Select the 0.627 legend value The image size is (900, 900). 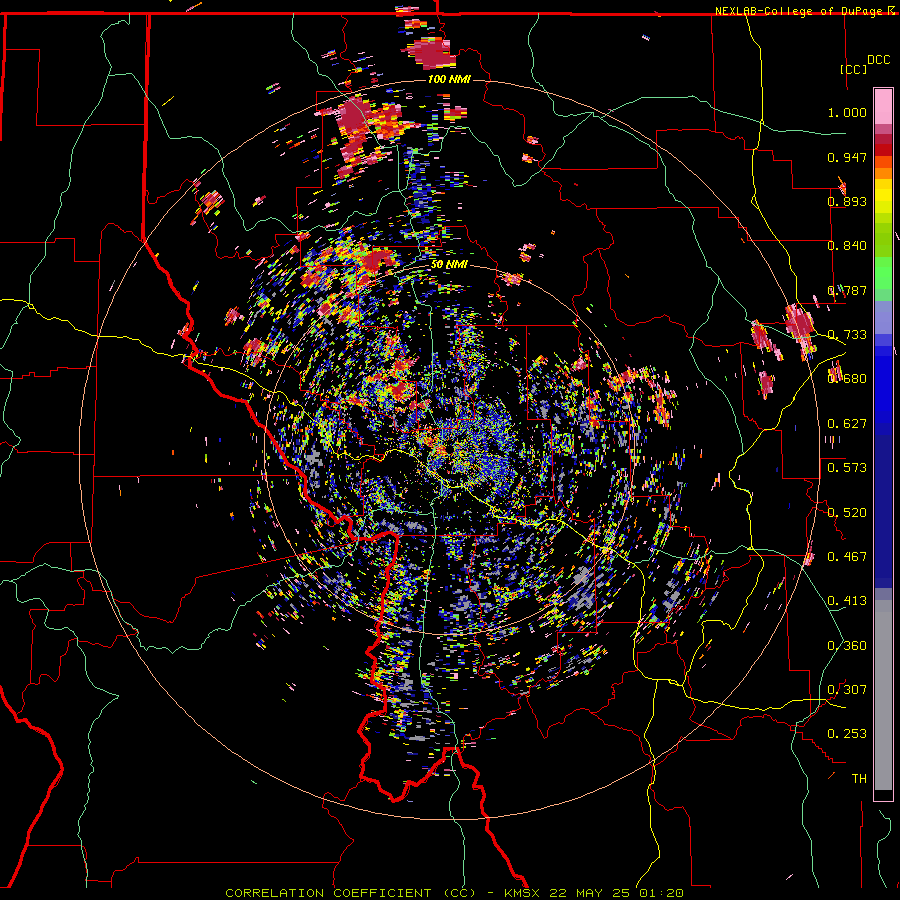[847, 424]
